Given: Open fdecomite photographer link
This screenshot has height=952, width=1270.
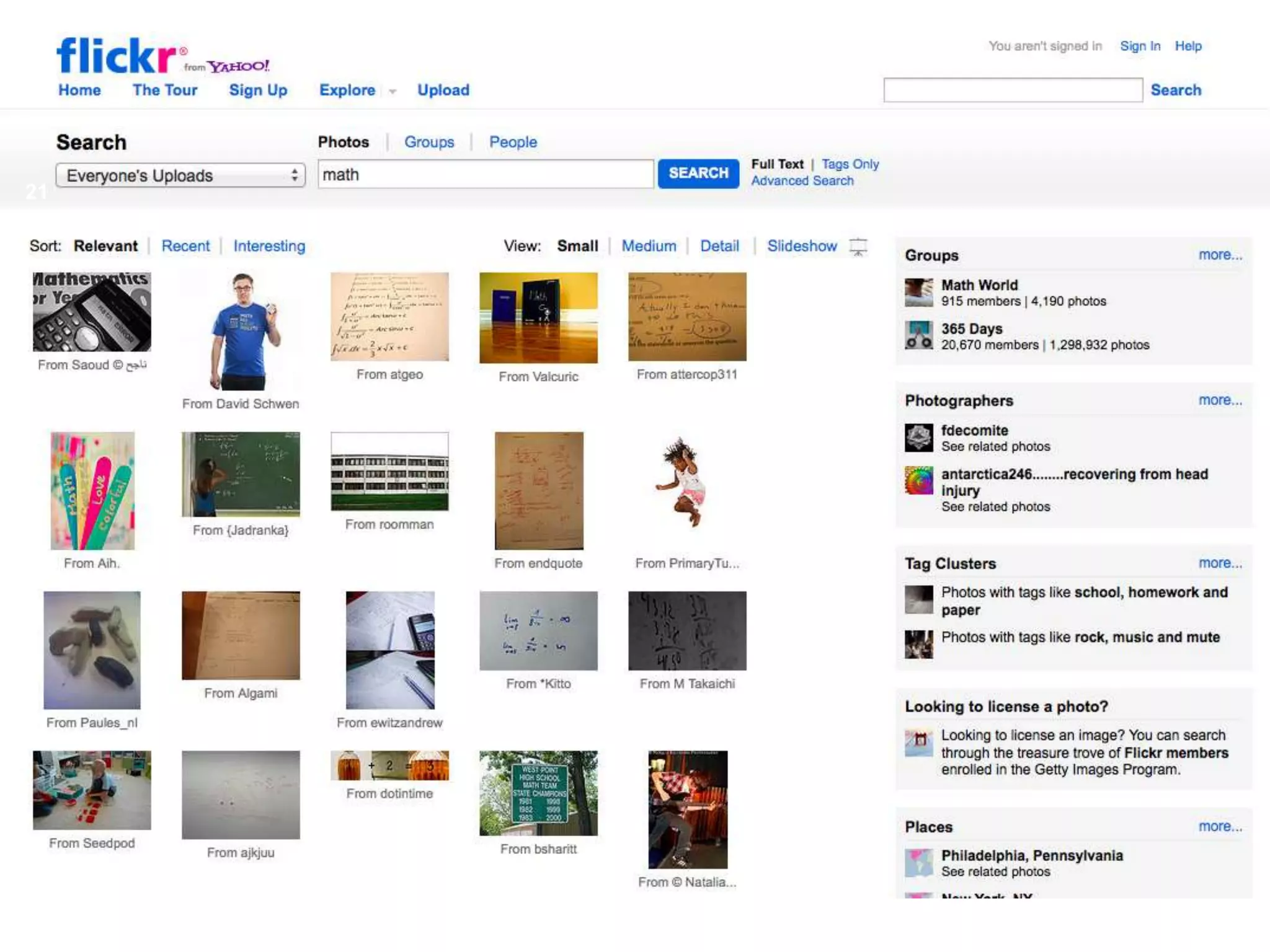Looking at the screenshot, I should coord(974,430).
